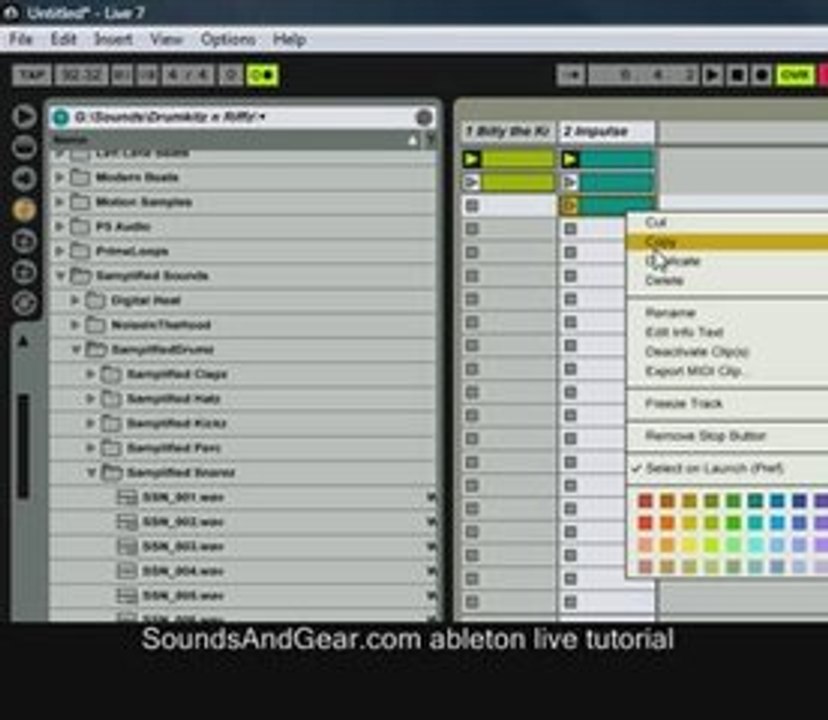Choose Freeze Track in context menu

(727, 404)
